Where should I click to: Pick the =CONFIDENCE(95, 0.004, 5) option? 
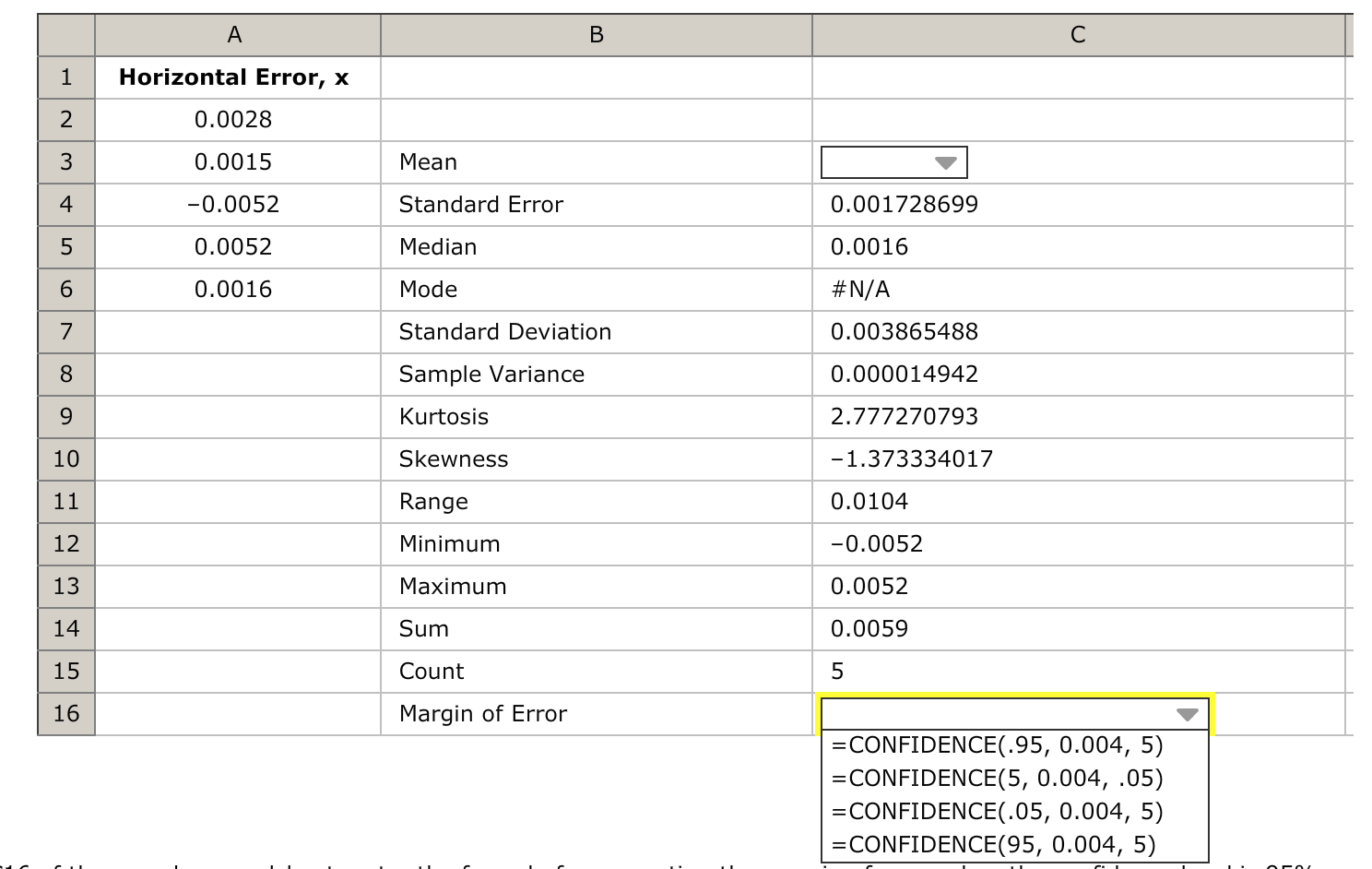coord(996,843)
